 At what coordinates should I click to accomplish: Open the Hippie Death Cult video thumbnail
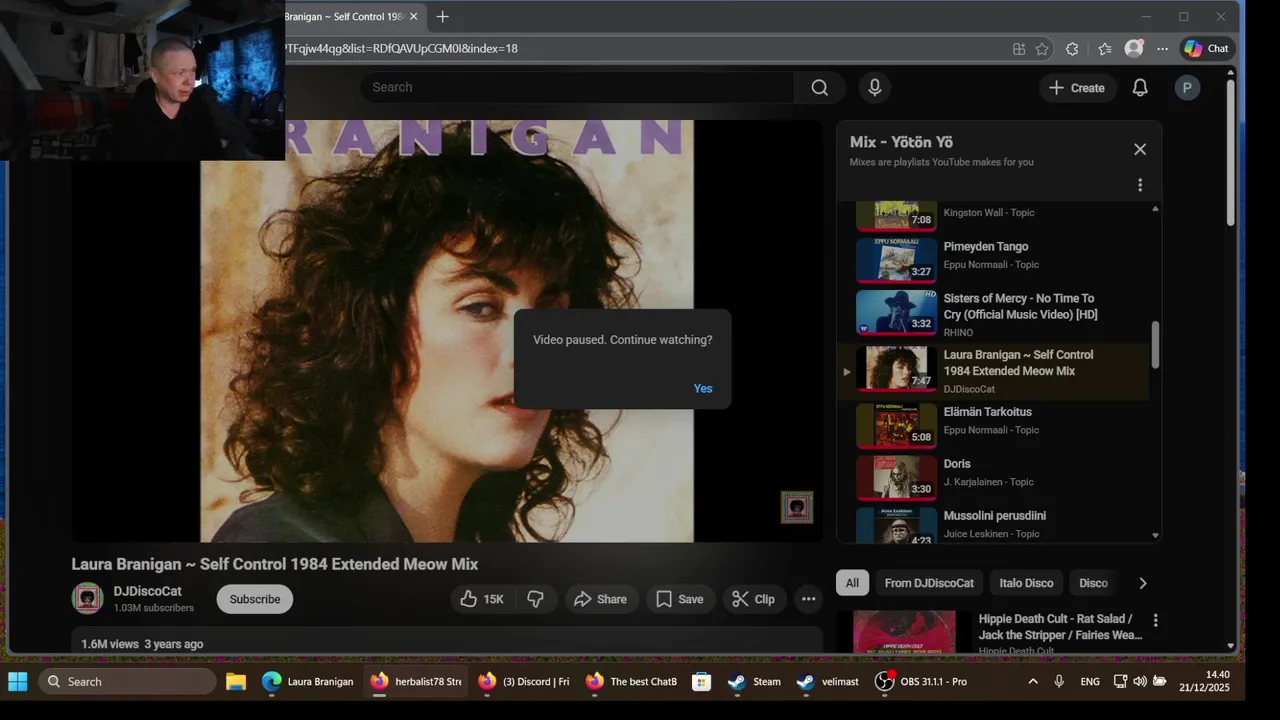click(x=905, y=633)
